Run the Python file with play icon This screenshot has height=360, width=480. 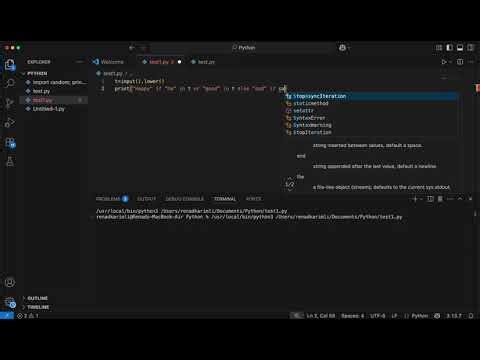tap(444, 62)
